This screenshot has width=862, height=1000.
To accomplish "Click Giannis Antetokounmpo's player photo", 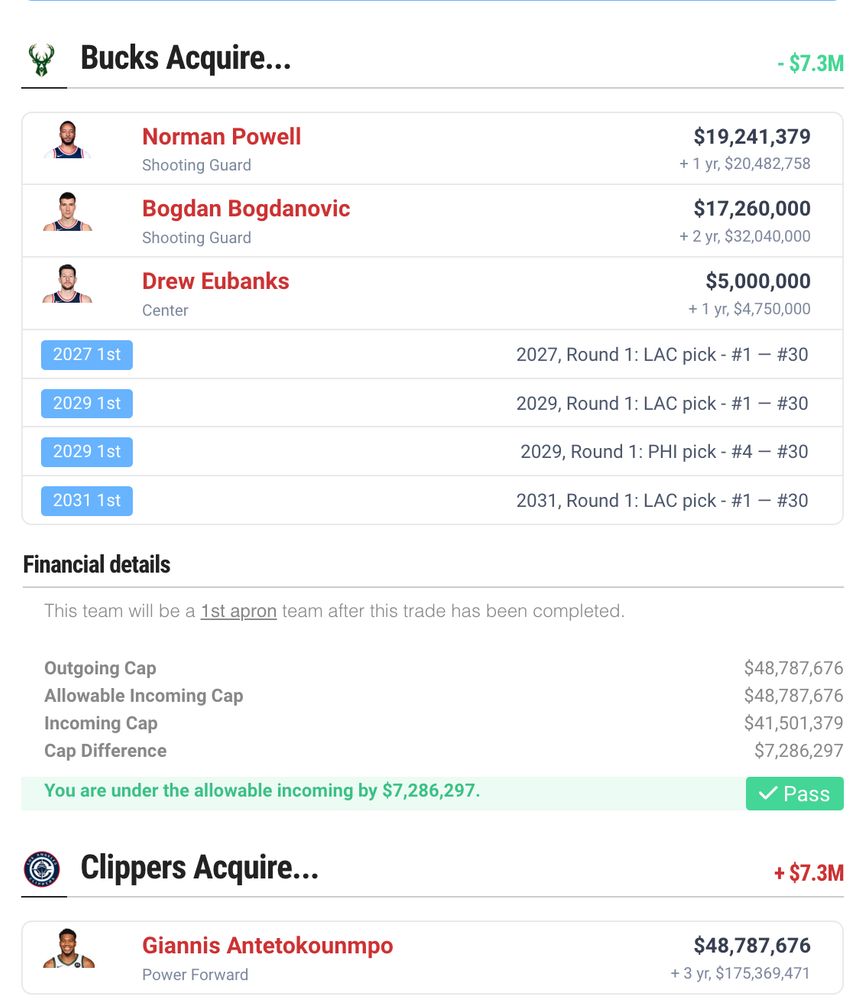I will [x=68, y=948].
